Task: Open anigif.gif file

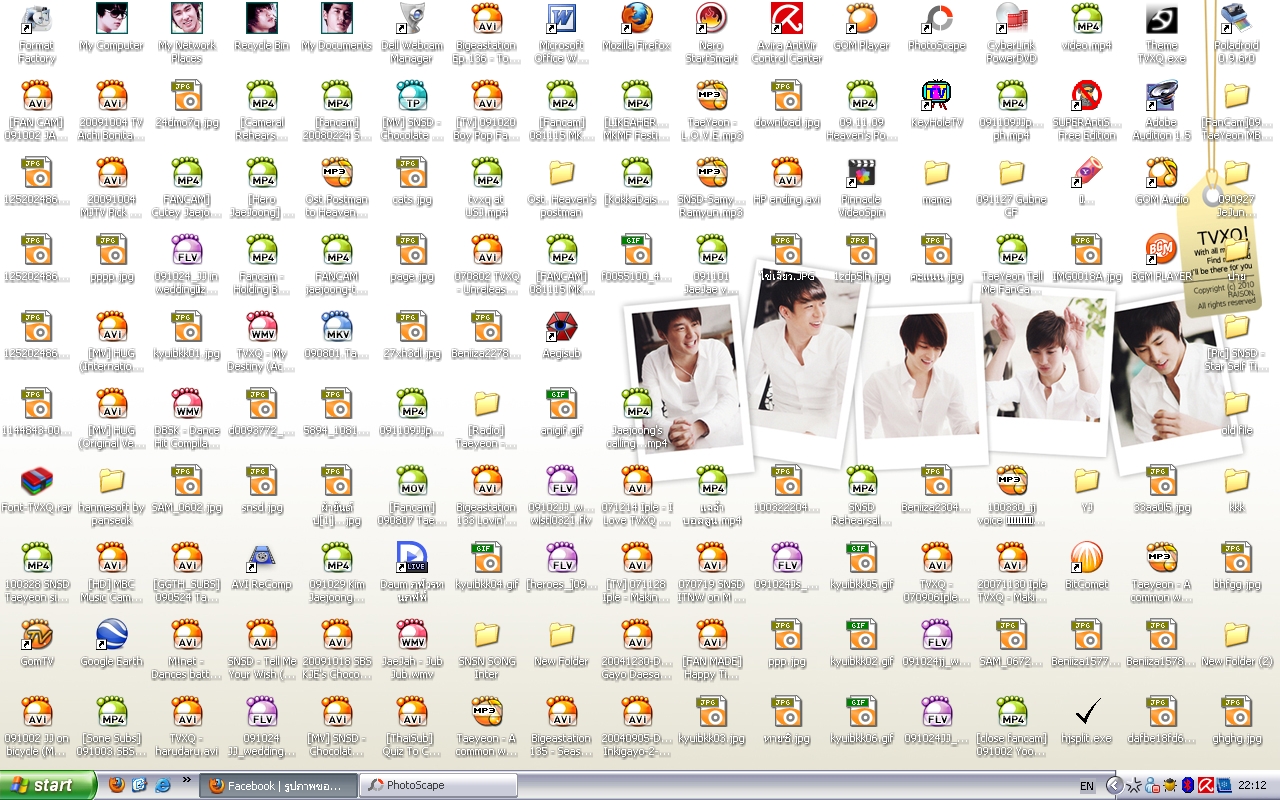Action: (562, 403)
